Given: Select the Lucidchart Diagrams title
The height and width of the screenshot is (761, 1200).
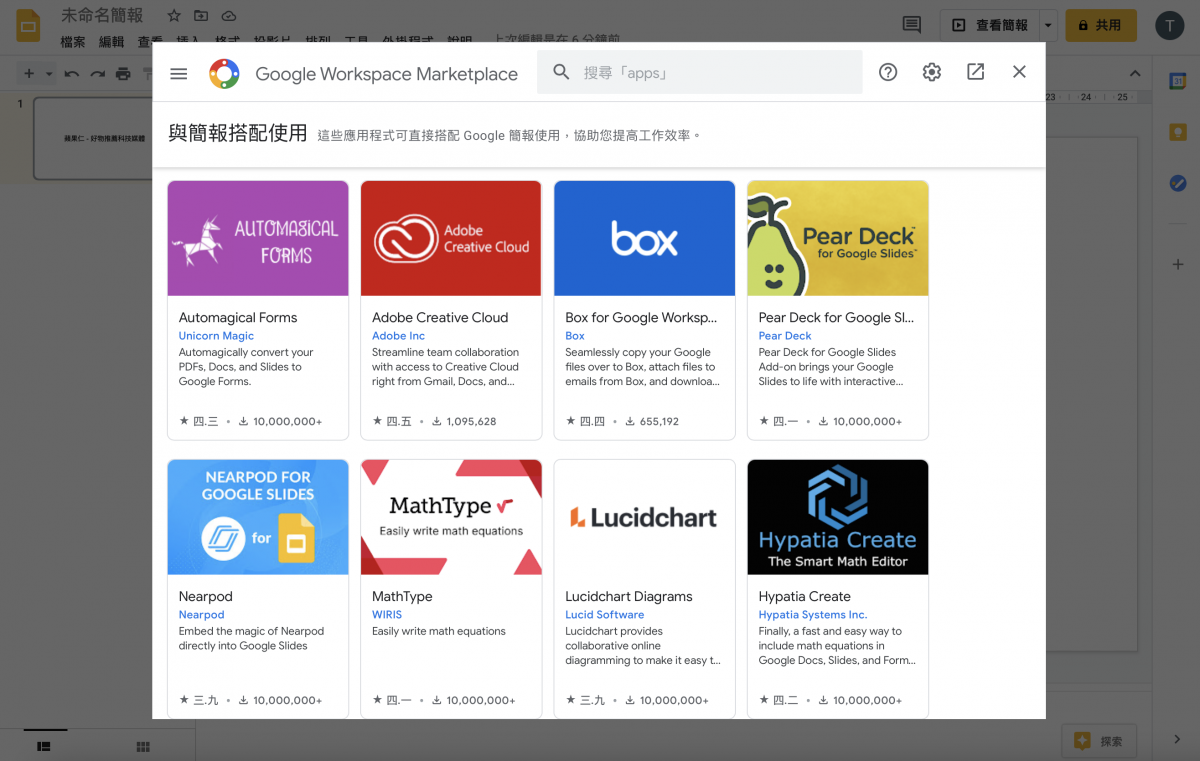Looking at the screenshot, I should (x=629, y=596).
